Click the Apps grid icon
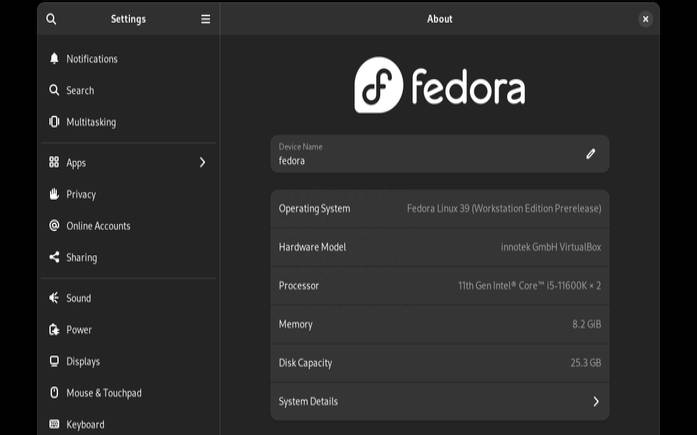 click(x=54, y=162)
